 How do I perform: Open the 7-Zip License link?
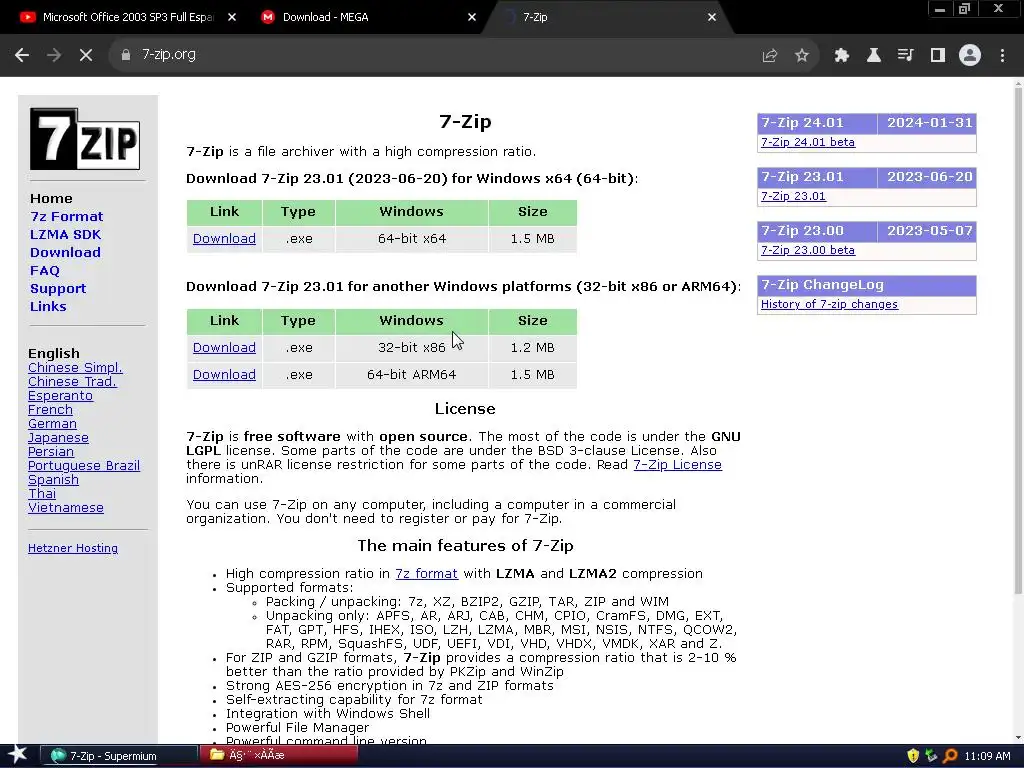[x=677, y=464]
